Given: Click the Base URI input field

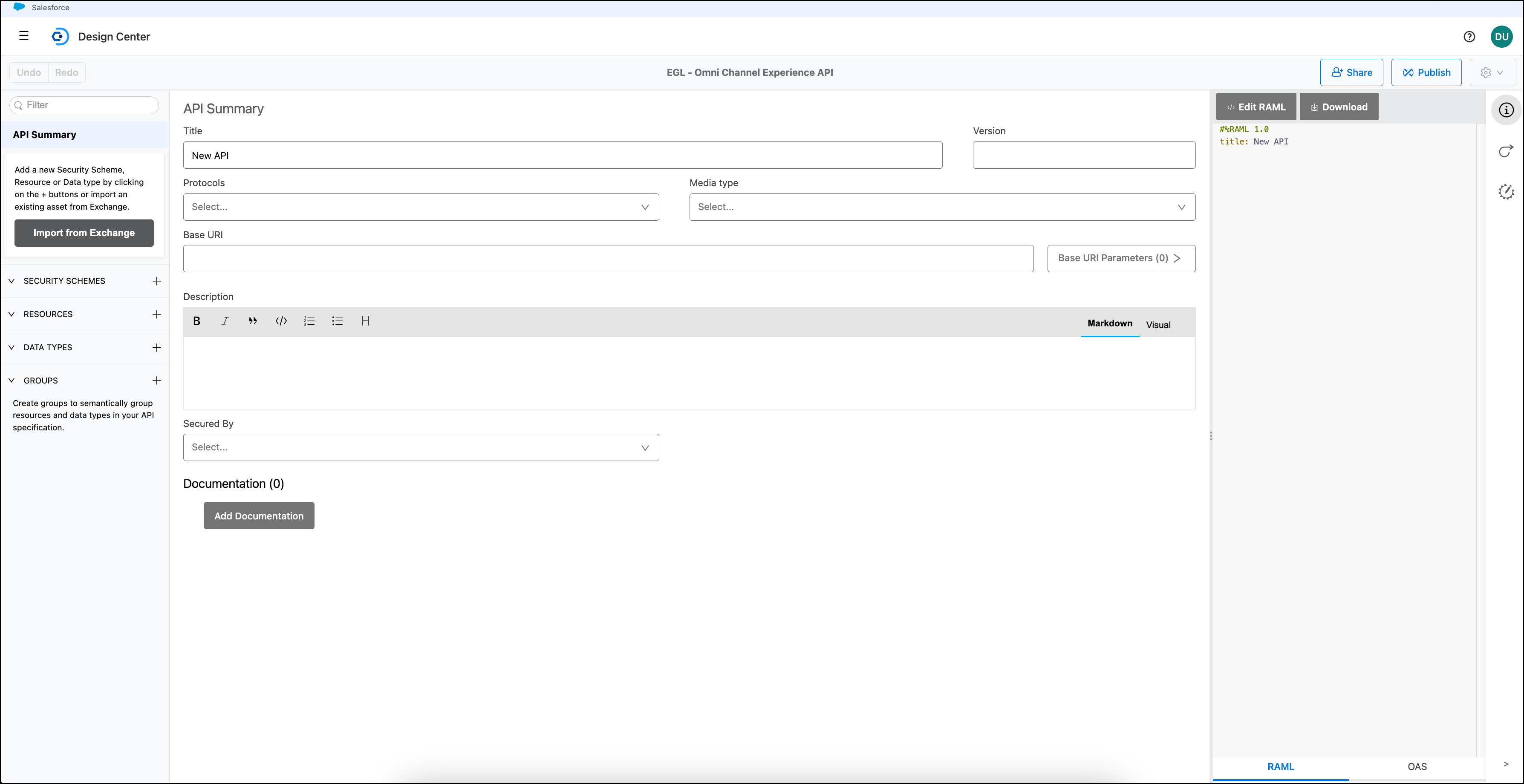Looking at the screenshot, I should click(608, 259).
